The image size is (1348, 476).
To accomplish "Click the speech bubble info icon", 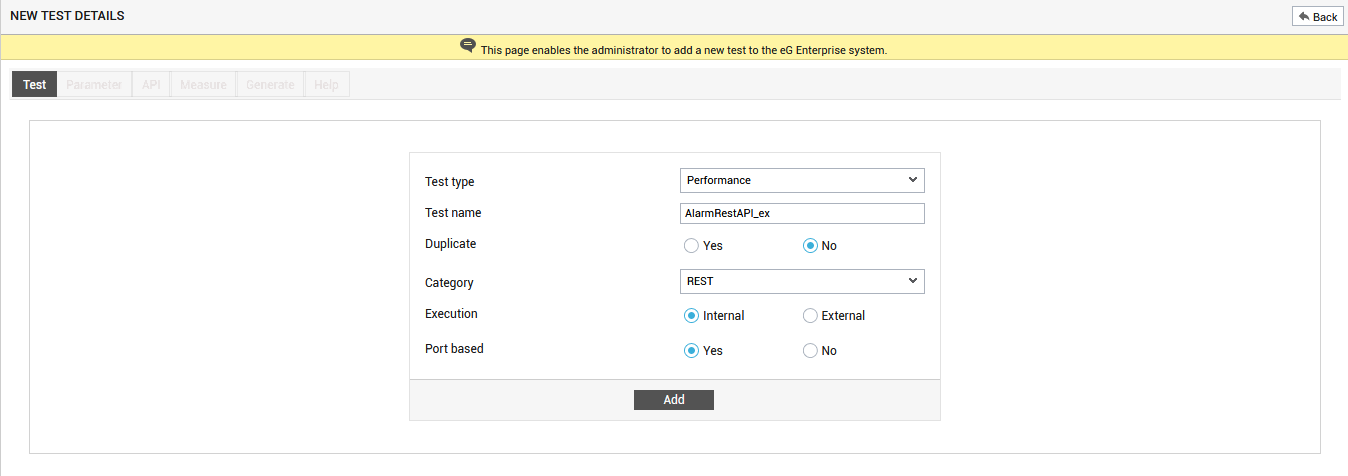I will coord(468,46).
